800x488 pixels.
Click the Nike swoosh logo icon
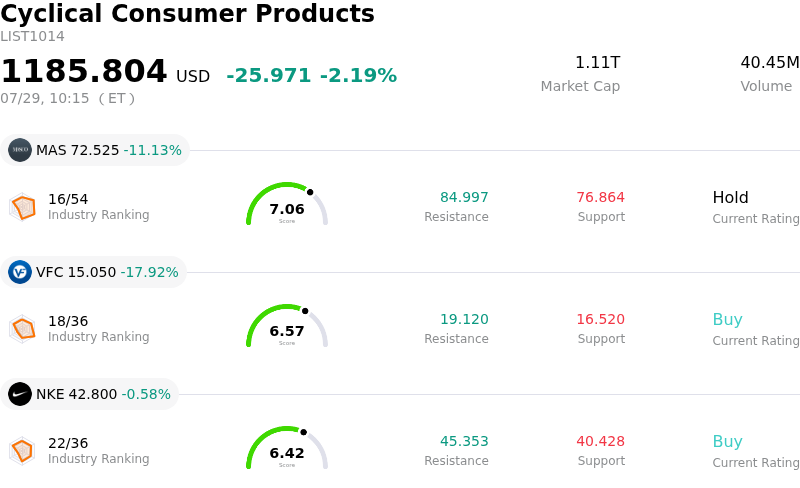[20, 394]
